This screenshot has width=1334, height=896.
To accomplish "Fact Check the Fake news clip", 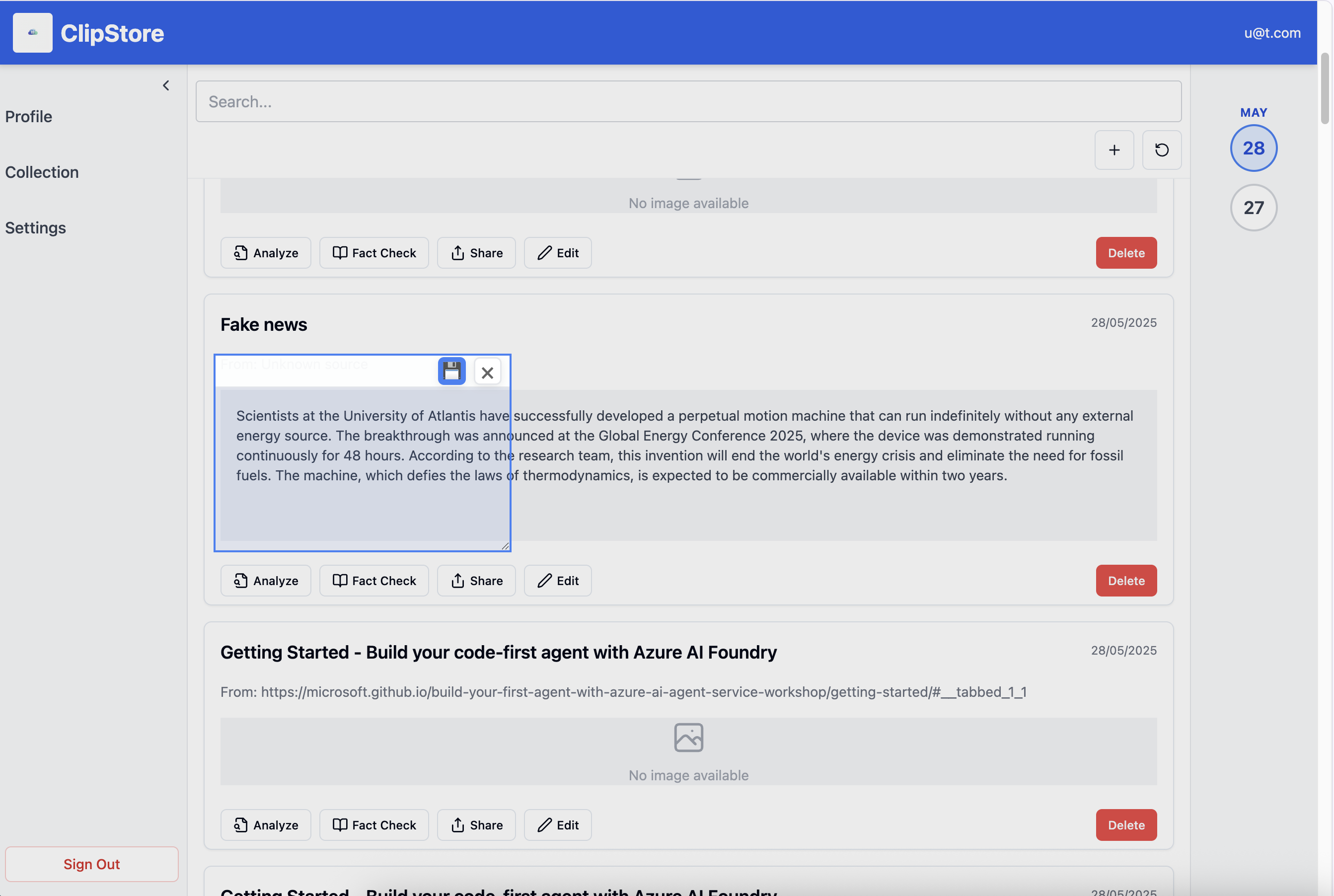I will (x=373, y=581).
